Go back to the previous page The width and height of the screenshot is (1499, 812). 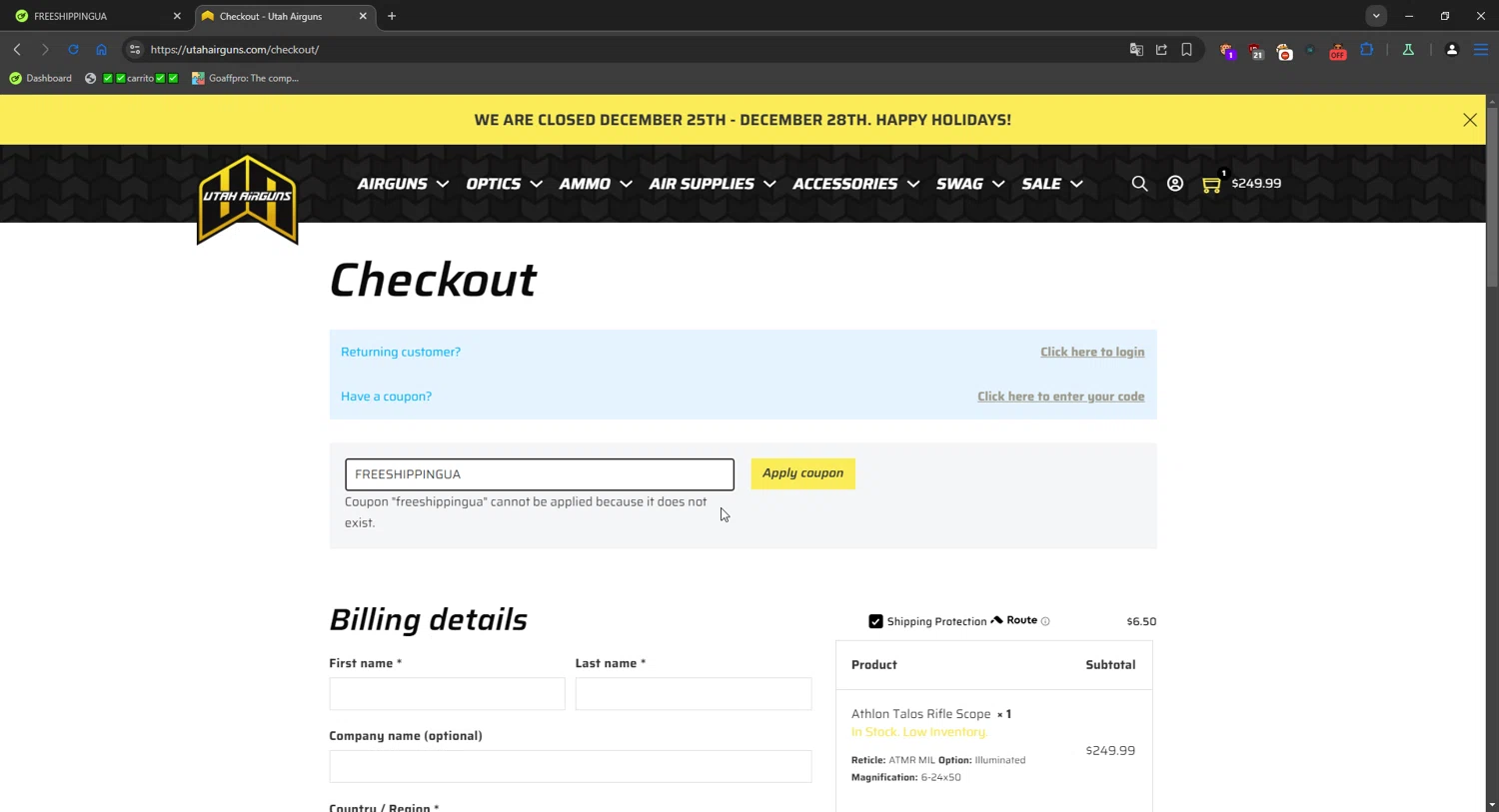coord(17,49)
